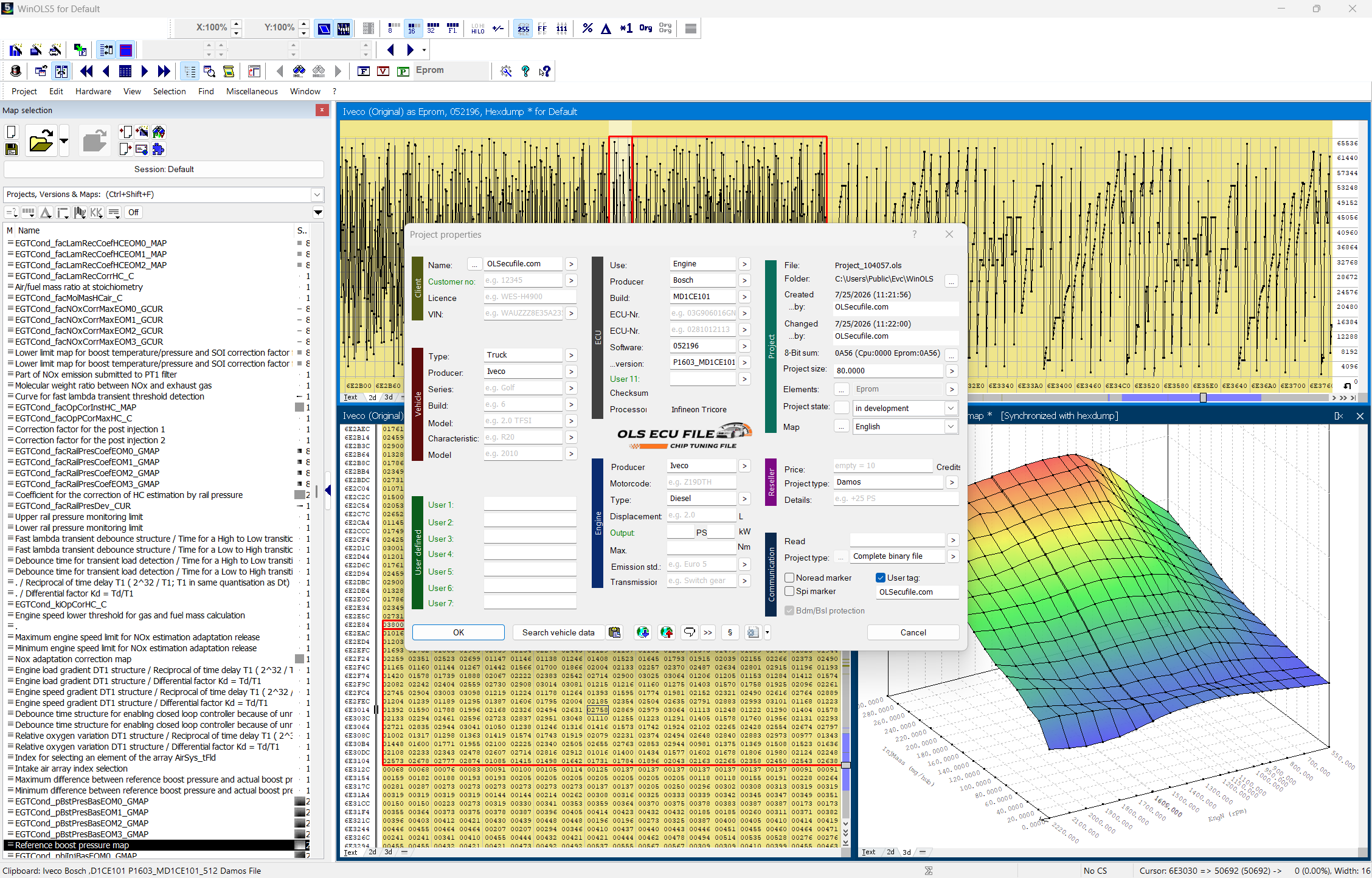Click the percent display icon
Image resolution: width=1372 pixels, height=878 pixels.
587,28
